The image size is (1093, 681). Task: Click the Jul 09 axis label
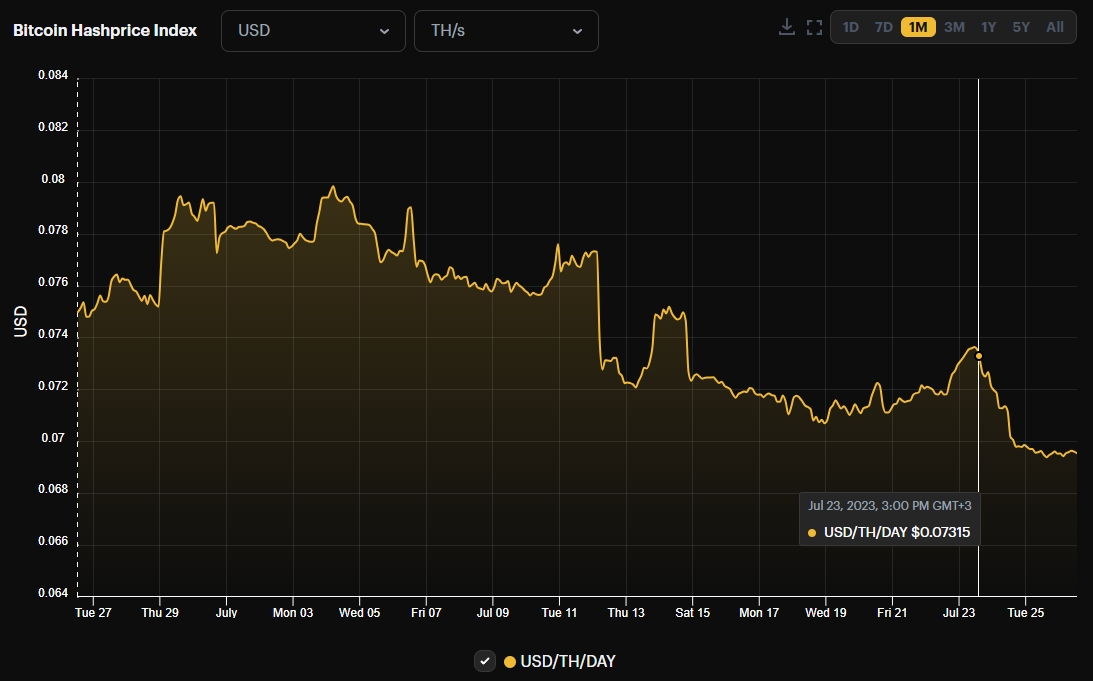[x=493, y=613]
